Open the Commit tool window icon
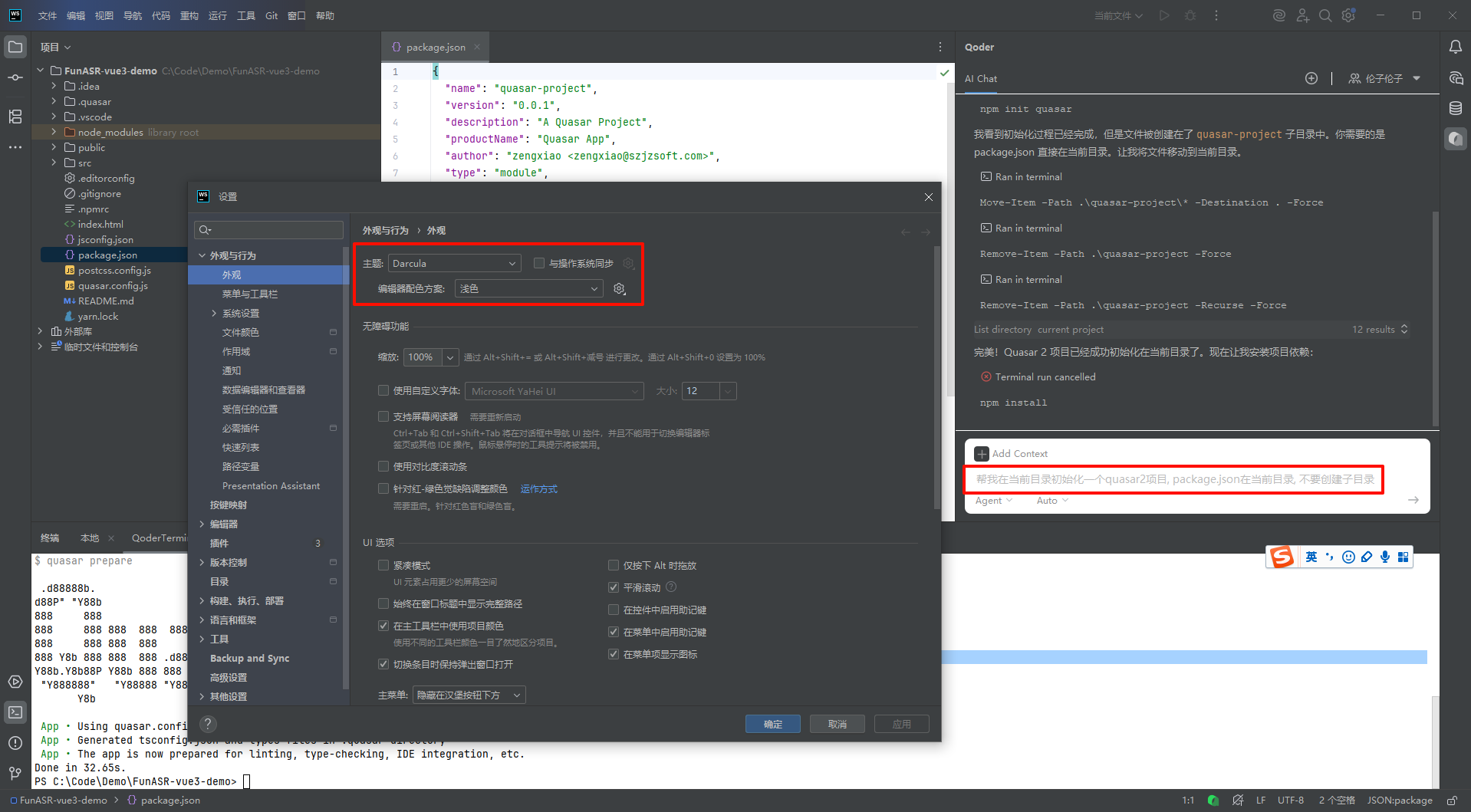 pyautogui.click(x=15, y=77)
